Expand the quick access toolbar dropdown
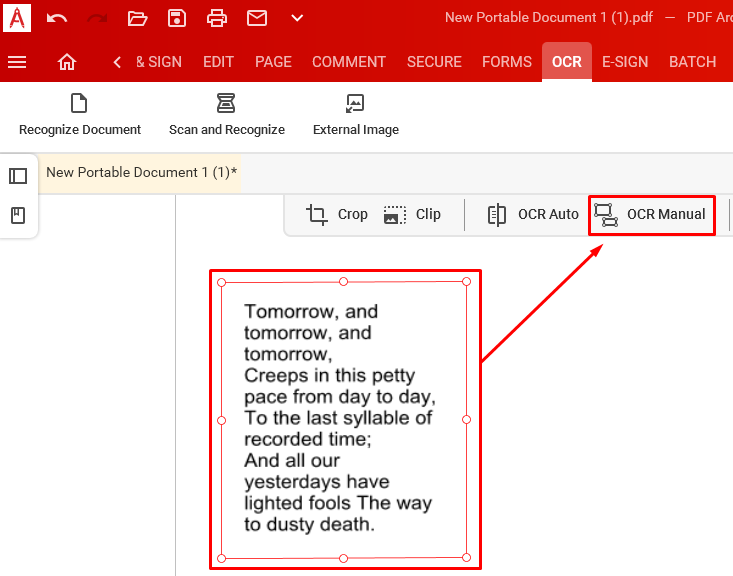The image size is (733, 576). (297, 19)
